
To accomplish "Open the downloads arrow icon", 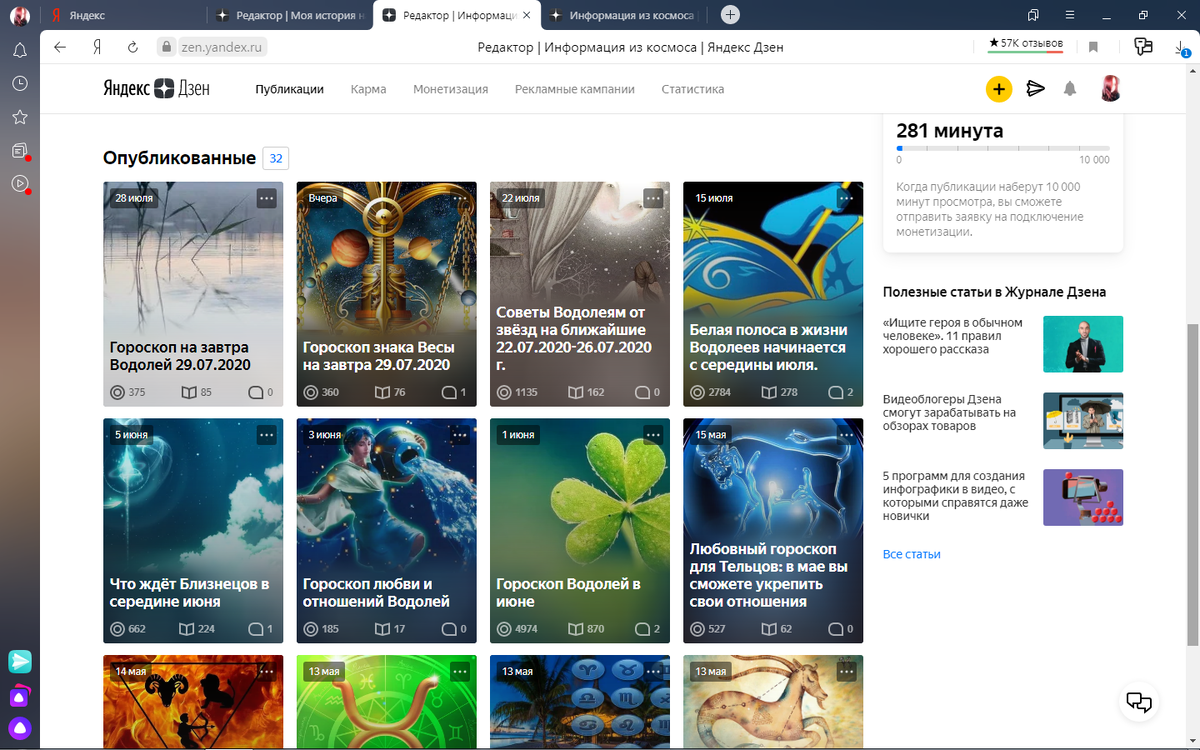I will (1181, 47).
